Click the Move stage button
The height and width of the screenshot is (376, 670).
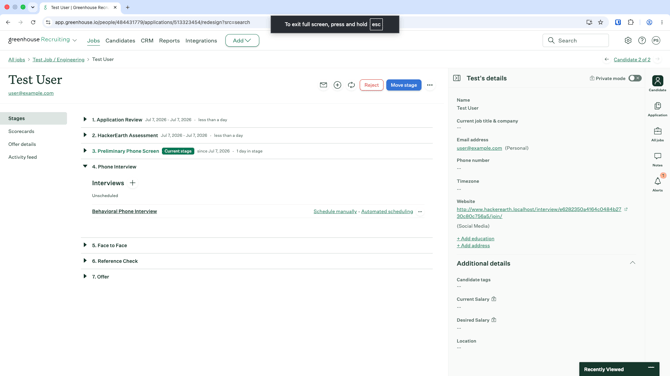coord(403,85)
